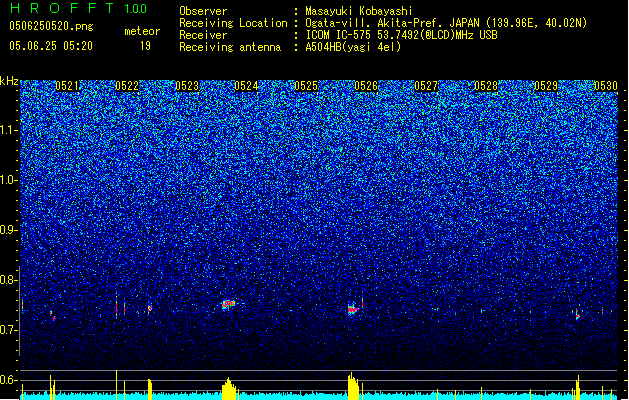The width and height of the screenshot is (629, 400).
Task: Click the 0528 time marker
Action: tap(486, 86)
